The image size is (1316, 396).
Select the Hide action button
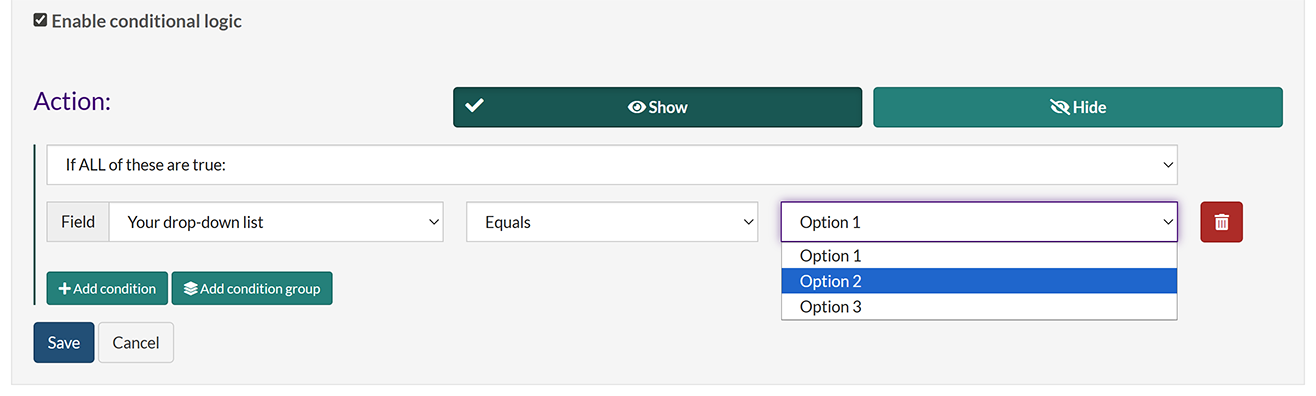[x=1078, y=107]
